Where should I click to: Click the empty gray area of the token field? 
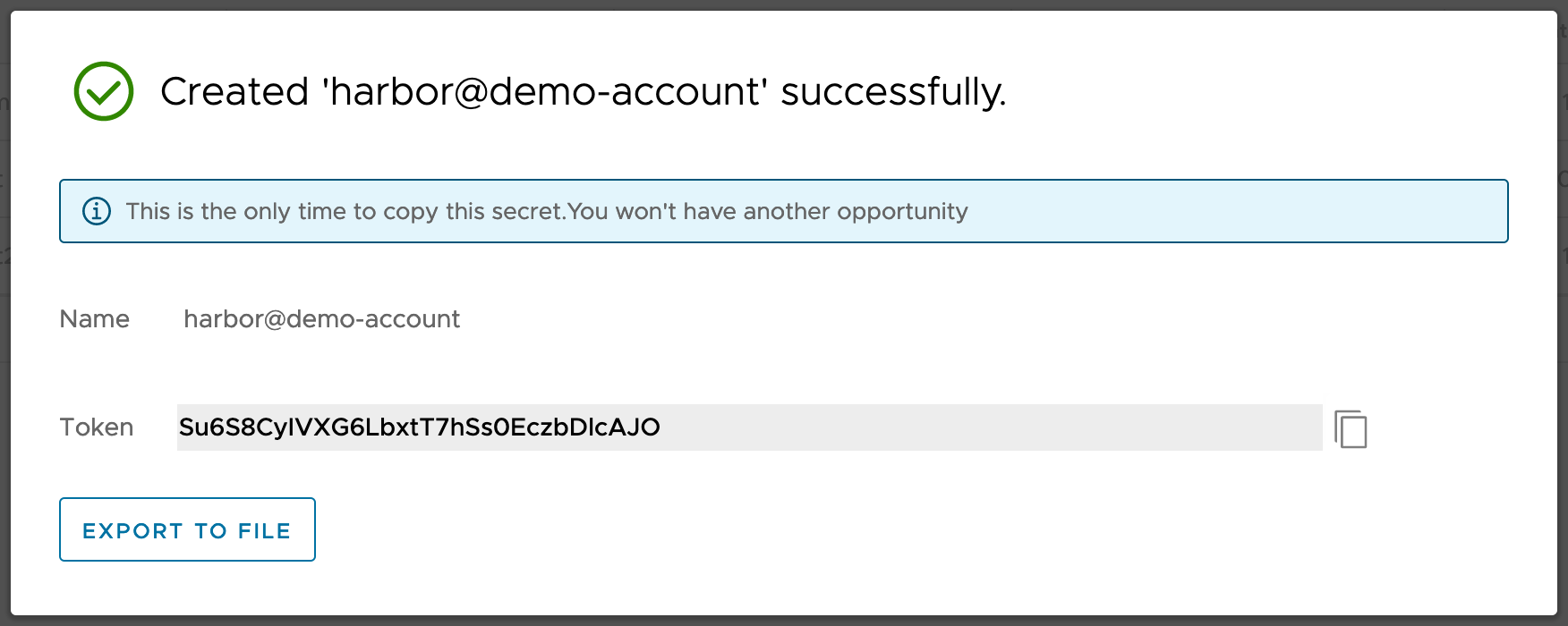click(984, 427)
